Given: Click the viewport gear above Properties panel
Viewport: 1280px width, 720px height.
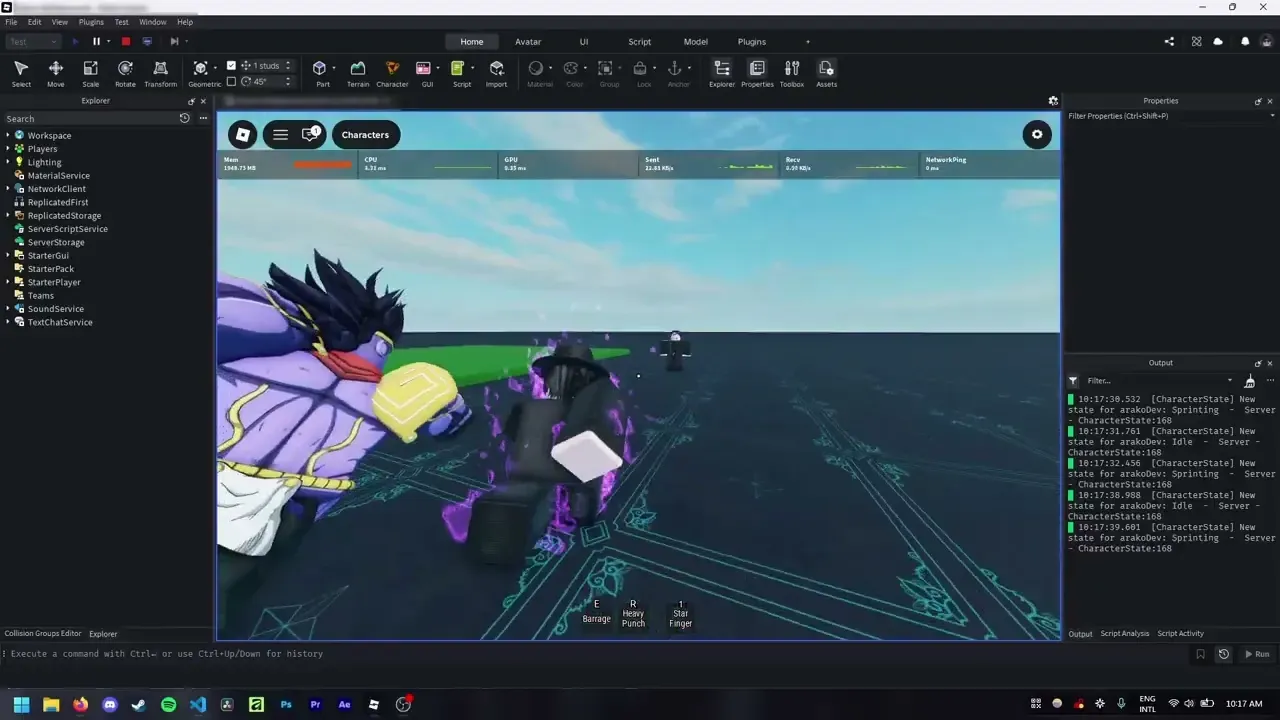Looking at the screenshot, I should pyautogui.click(x=1053, y=101).
